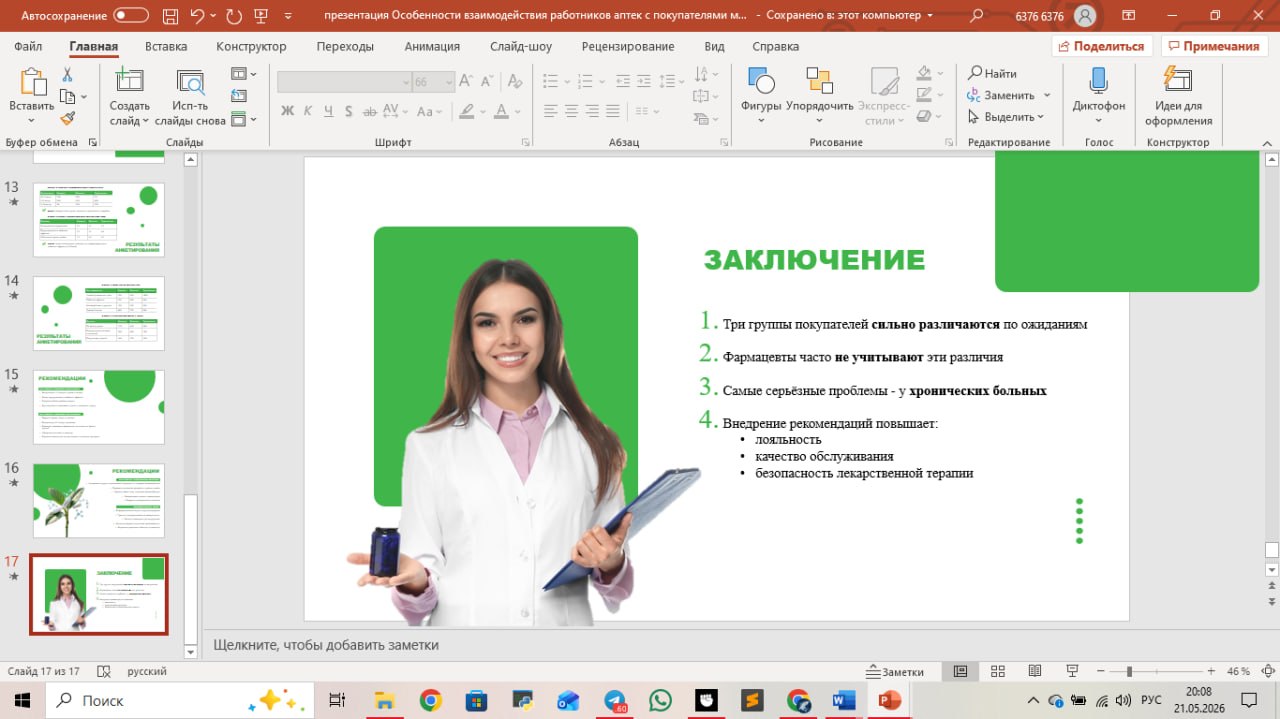The width and height of the screenshot is (1280, 719).
Task: Open the font color dropdown arrow
Action: pos(517,111)
